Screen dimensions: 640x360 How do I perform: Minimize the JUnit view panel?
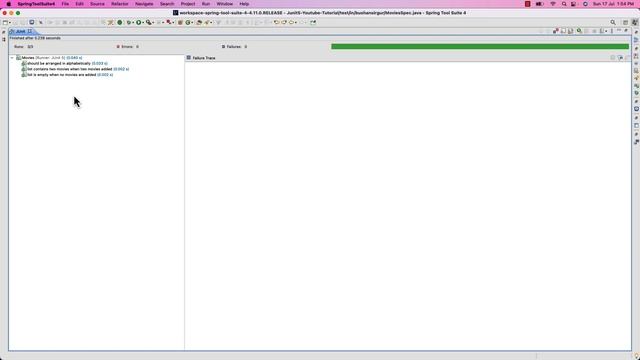619,31
